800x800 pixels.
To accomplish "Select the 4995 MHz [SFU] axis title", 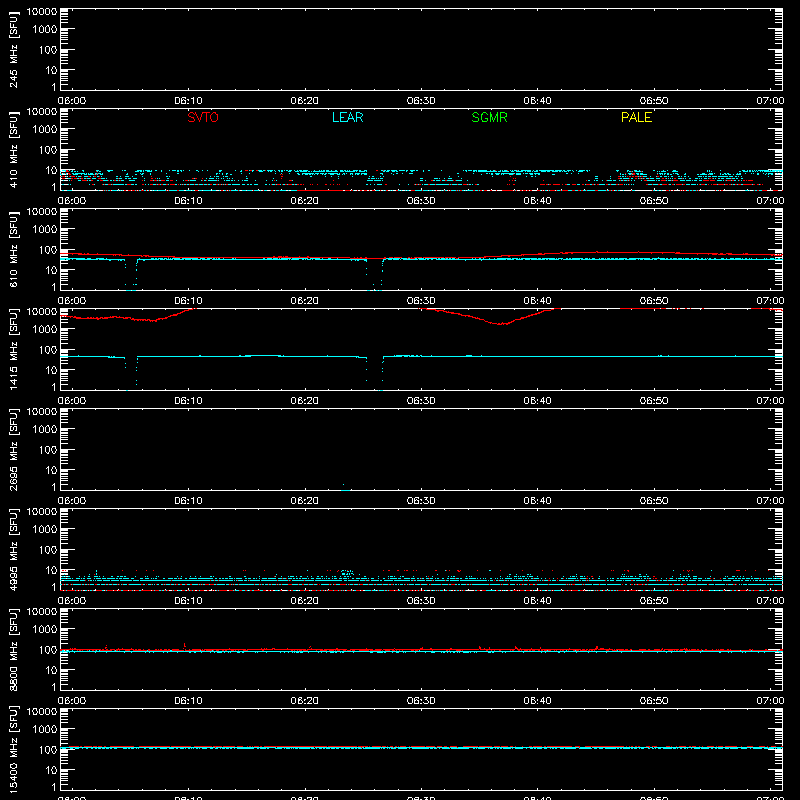I will [13, 549].
